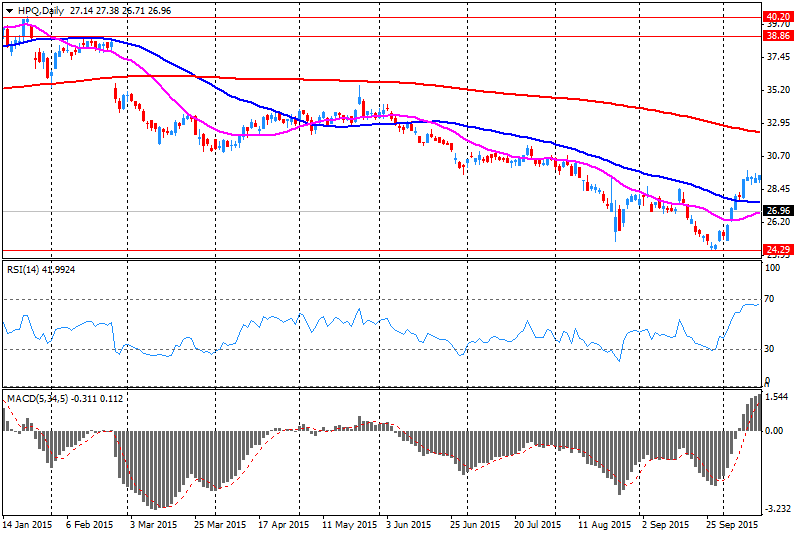Image resolution: width=801 pixels, height=533 pixels.
Task: Select the 38.86 red price level label
Action: (779, 36)
